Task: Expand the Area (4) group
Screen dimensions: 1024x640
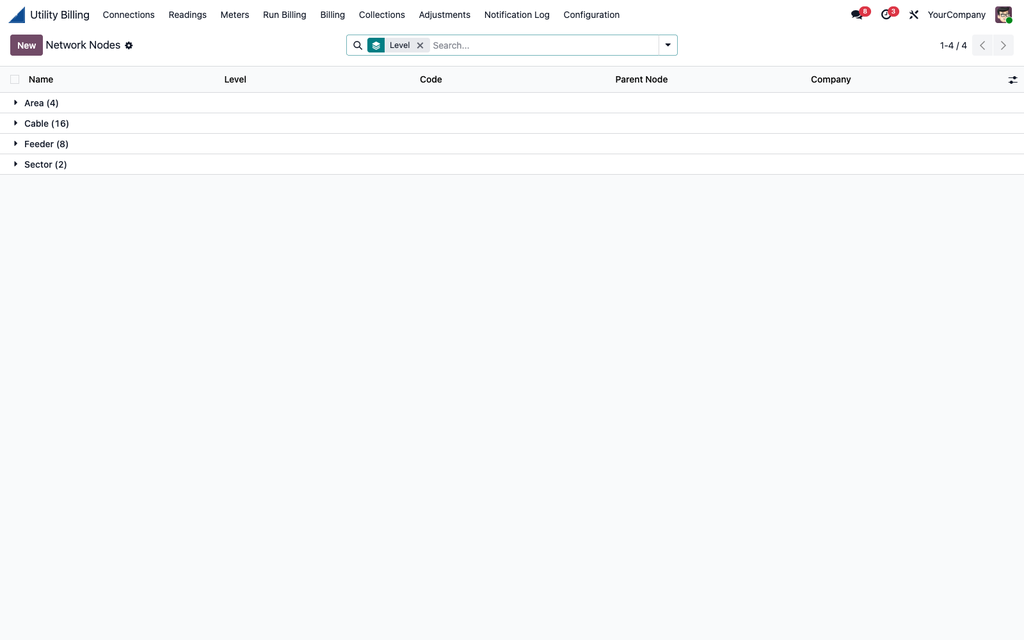Action: [x=512, y=103]
